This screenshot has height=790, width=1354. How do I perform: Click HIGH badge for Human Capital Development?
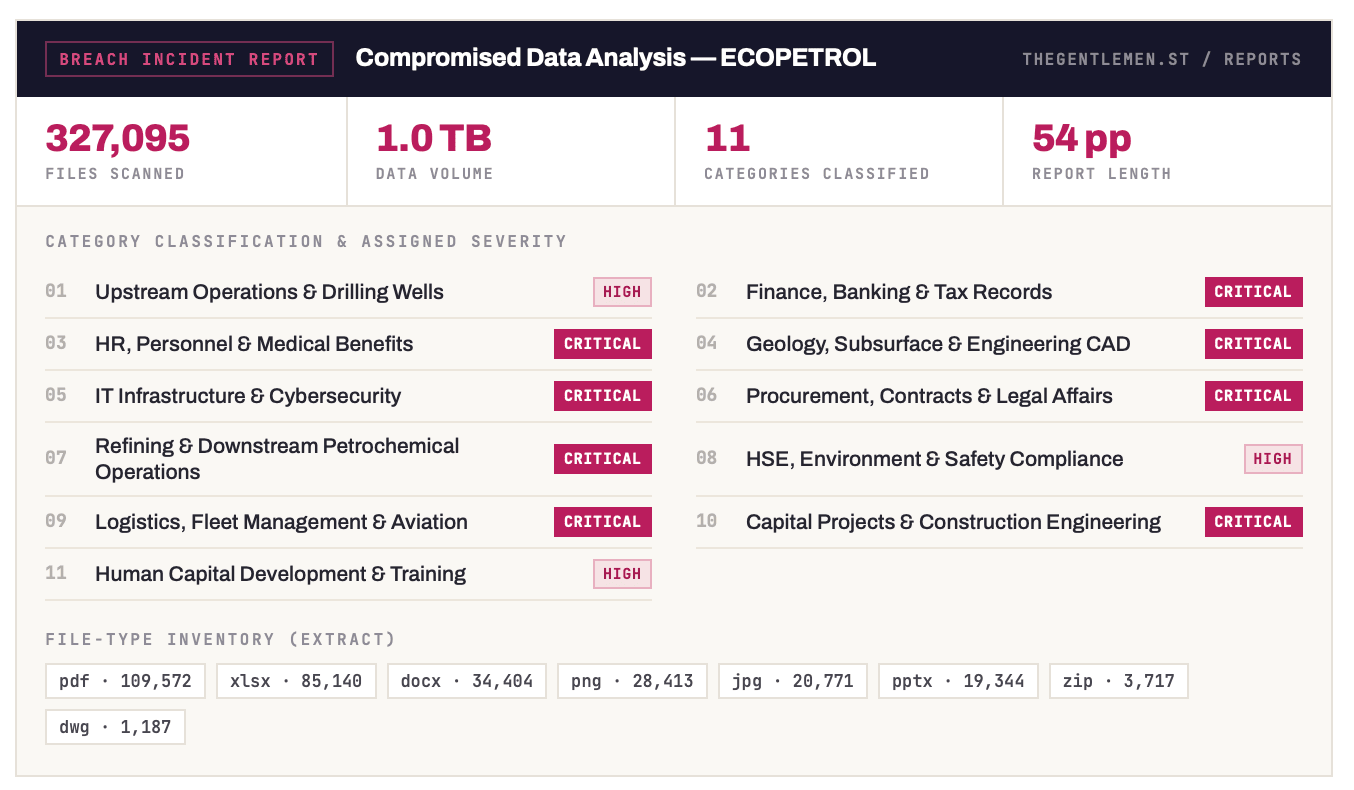622,574
